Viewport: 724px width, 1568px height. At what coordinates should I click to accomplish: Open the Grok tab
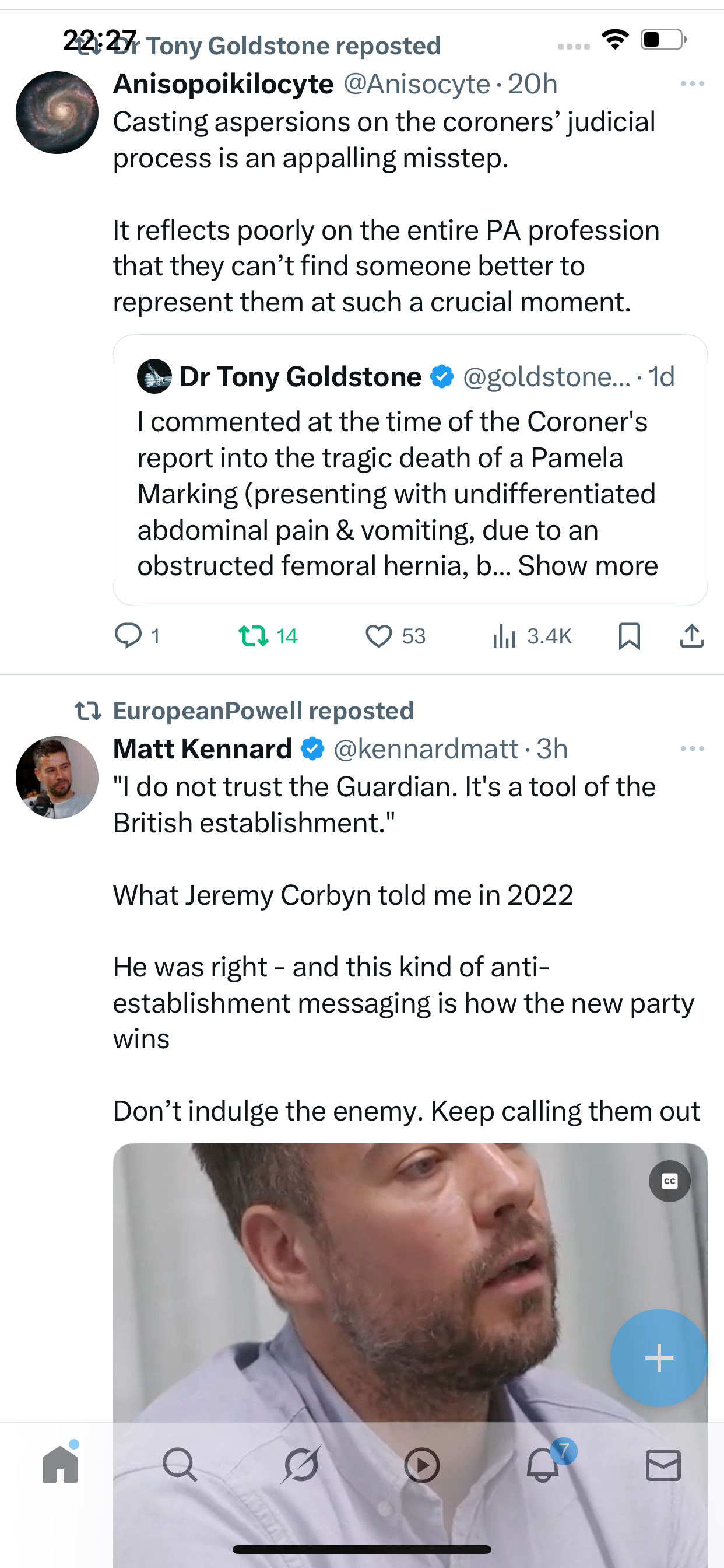coord(301,1465)
